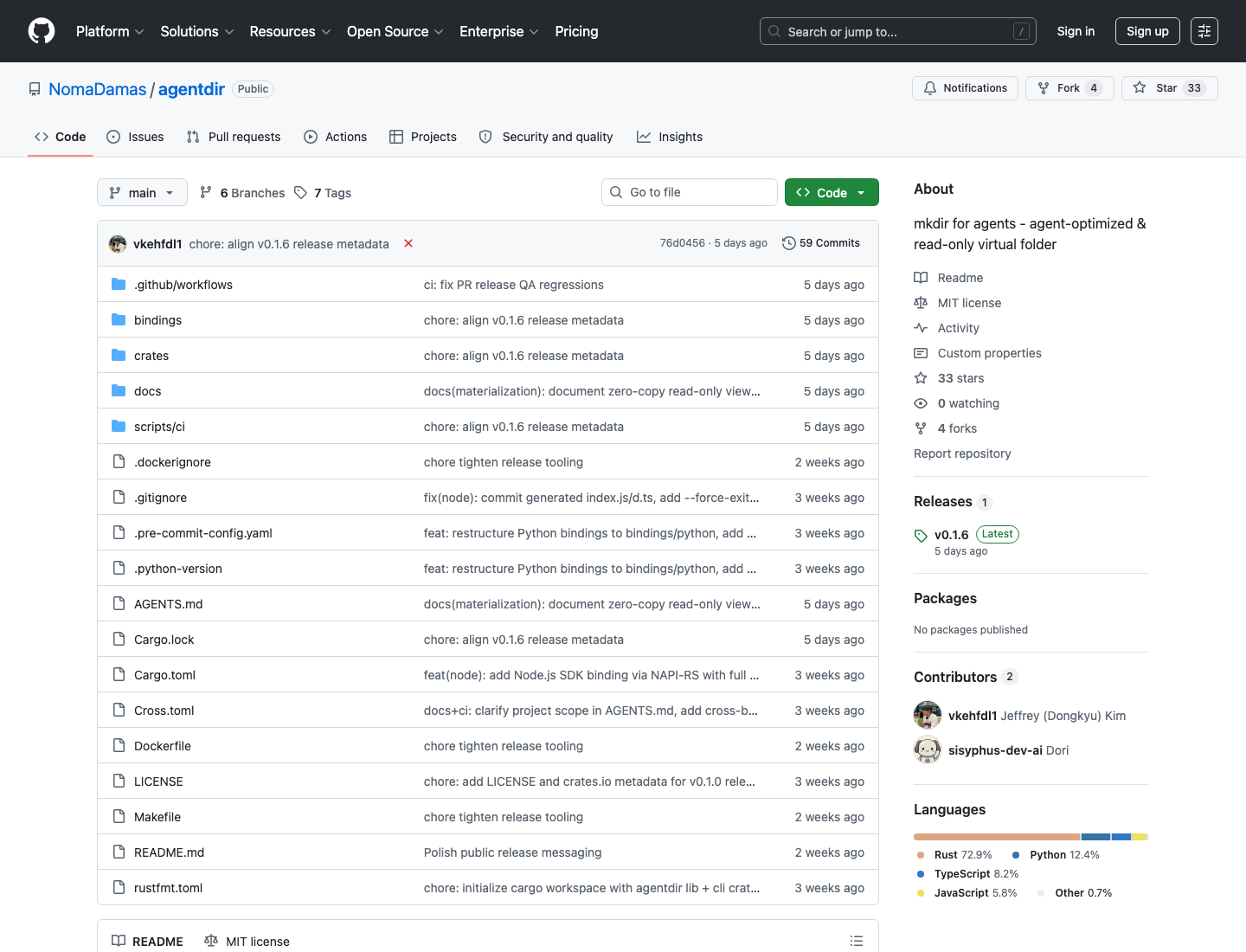1246x952 pixels.
Task: Click the red failed status X icon
Action: click(408, 243)
